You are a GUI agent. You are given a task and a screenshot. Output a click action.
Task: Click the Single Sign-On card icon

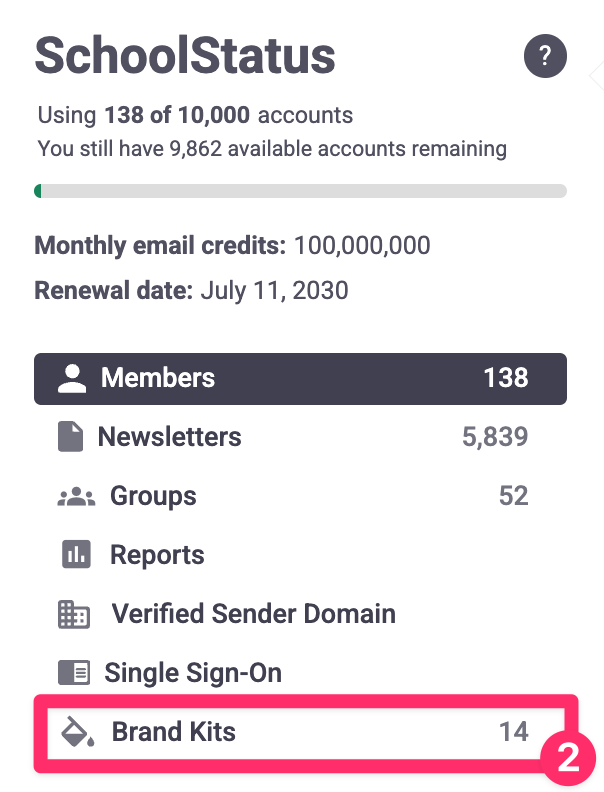click(74, 673)
